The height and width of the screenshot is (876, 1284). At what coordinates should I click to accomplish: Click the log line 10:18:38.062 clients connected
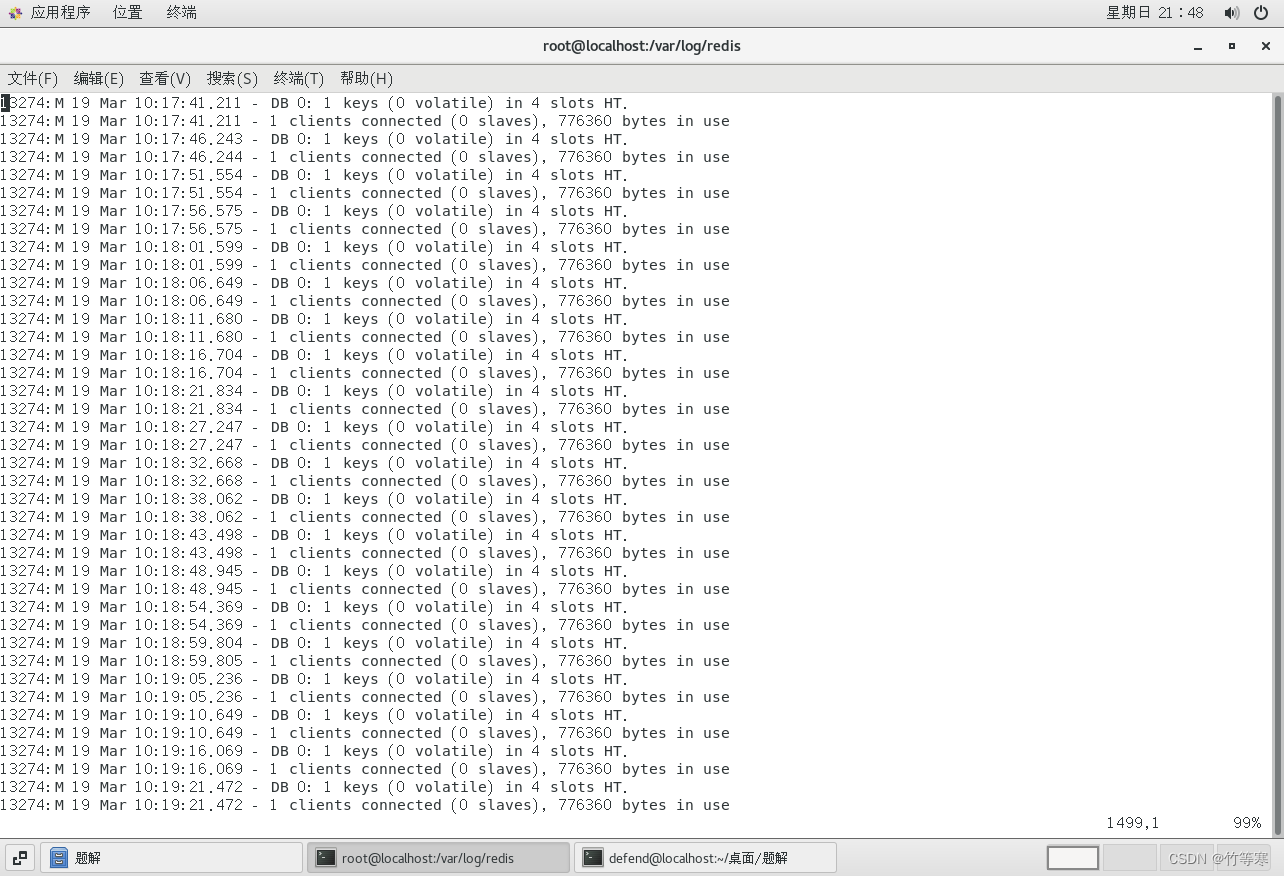click(365, 517)
